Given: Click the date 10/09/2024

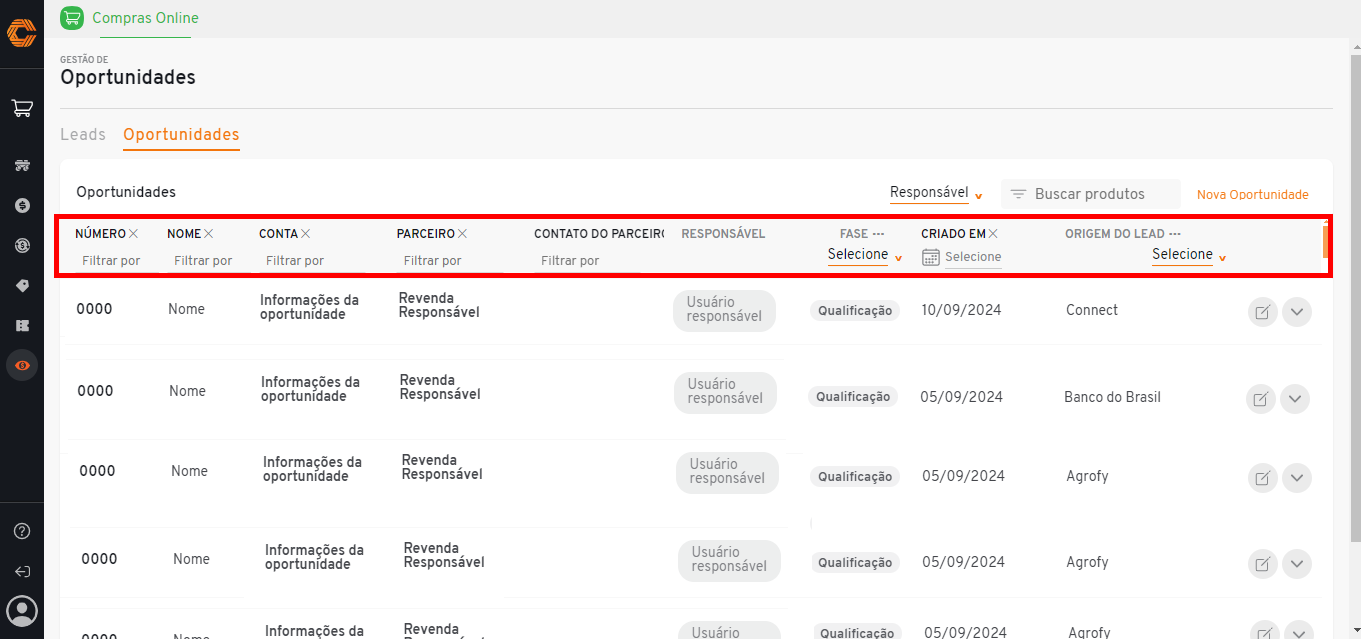Looking at the screenshot, I should [x=961, y=310].
